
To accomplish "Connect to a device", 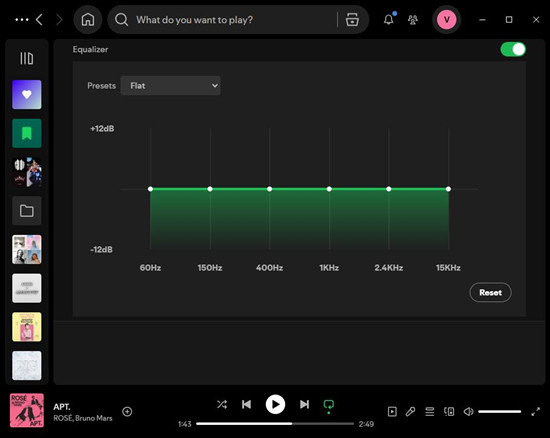I will 449,411.
